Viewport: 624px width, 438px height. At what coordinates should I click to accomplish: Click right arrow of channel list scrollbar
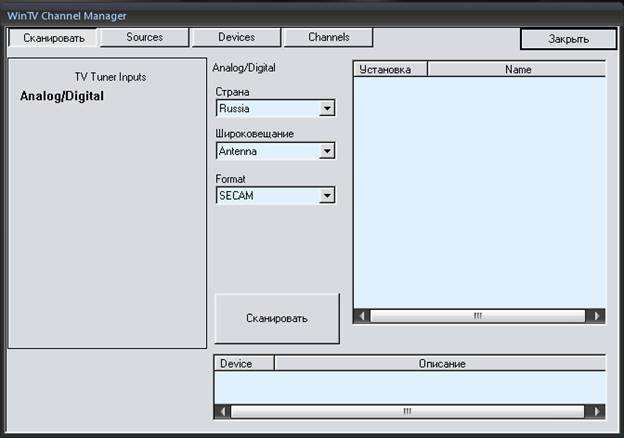point(596,316)
